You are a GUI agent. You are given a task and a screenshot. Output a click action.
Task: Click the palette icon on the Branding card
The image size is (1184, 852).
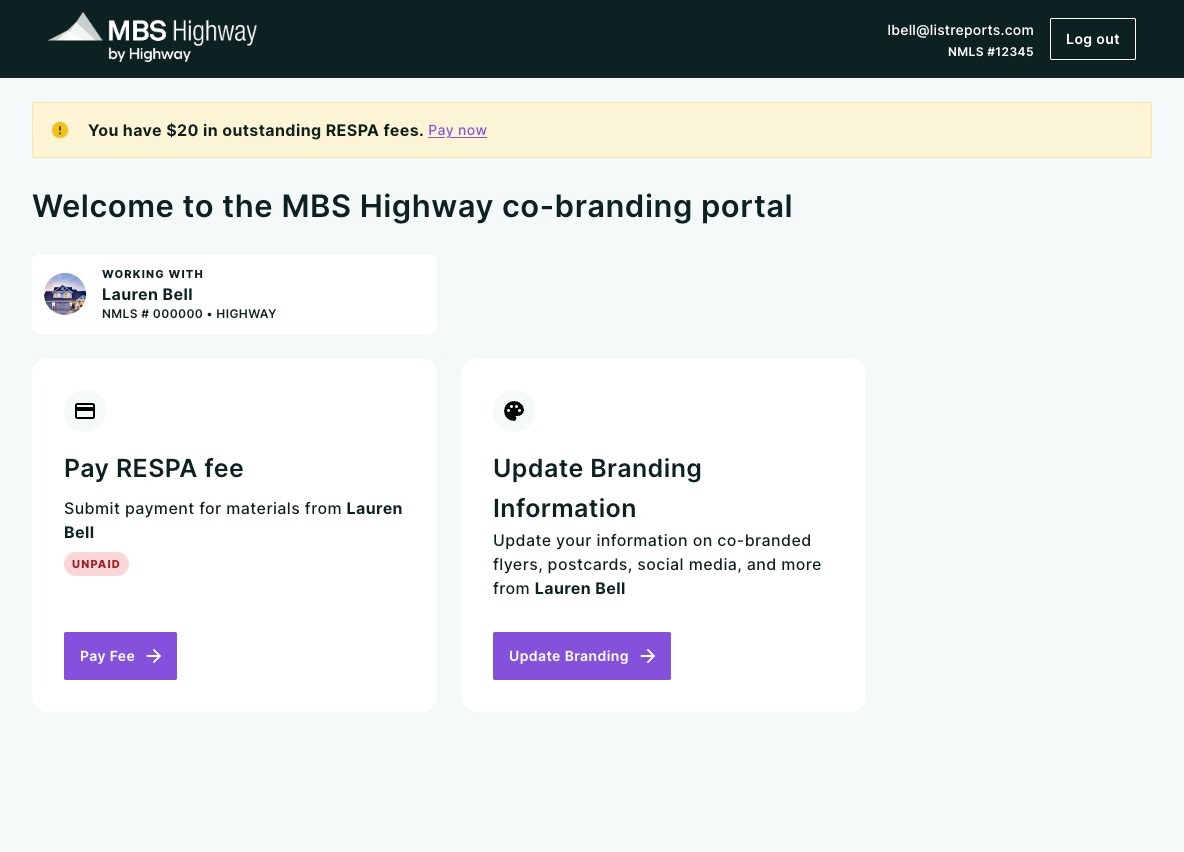(514, 411)
